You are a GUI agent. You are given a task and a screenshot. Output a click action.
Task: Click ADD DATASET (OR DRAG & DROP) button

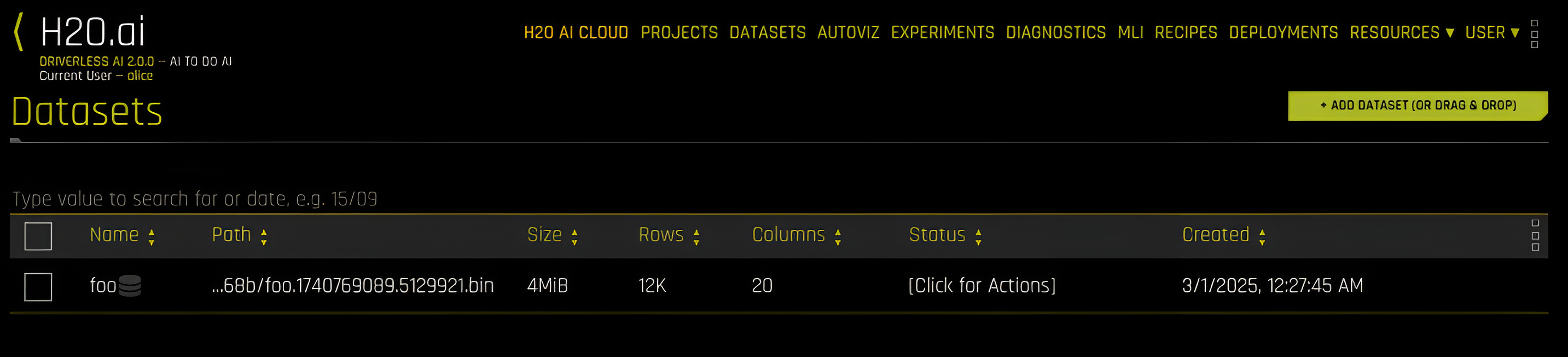point(1418,106)
